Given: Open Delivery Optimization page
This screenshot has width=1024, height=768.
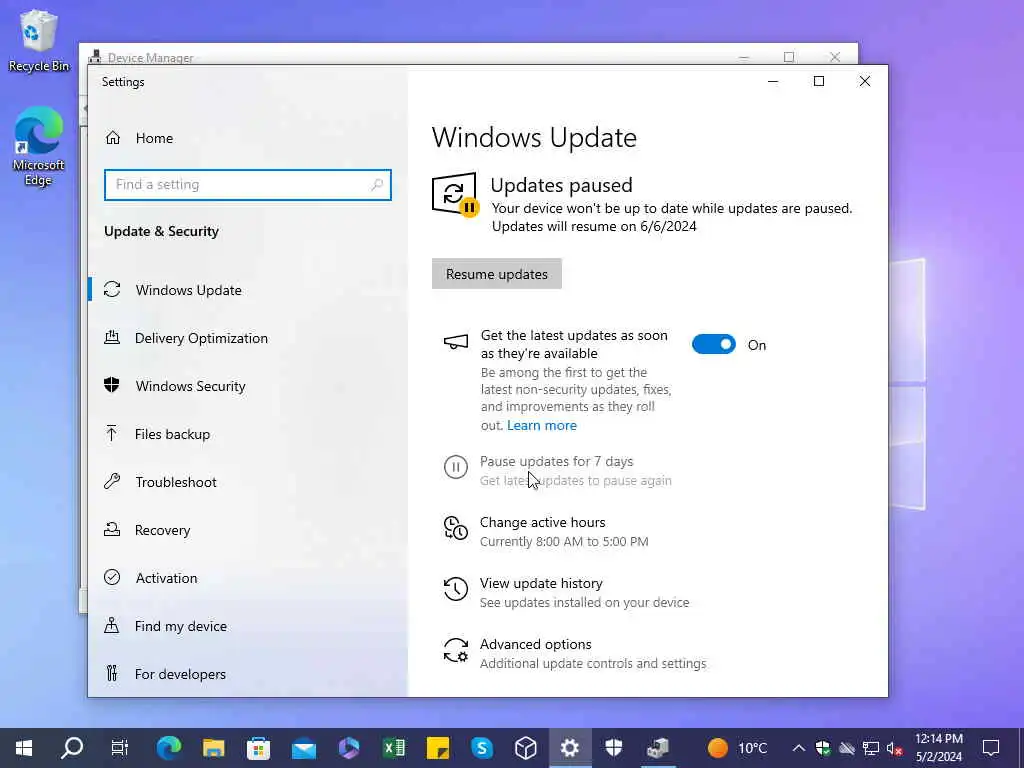Looking at the screenshot, I should tap(248, 338).
